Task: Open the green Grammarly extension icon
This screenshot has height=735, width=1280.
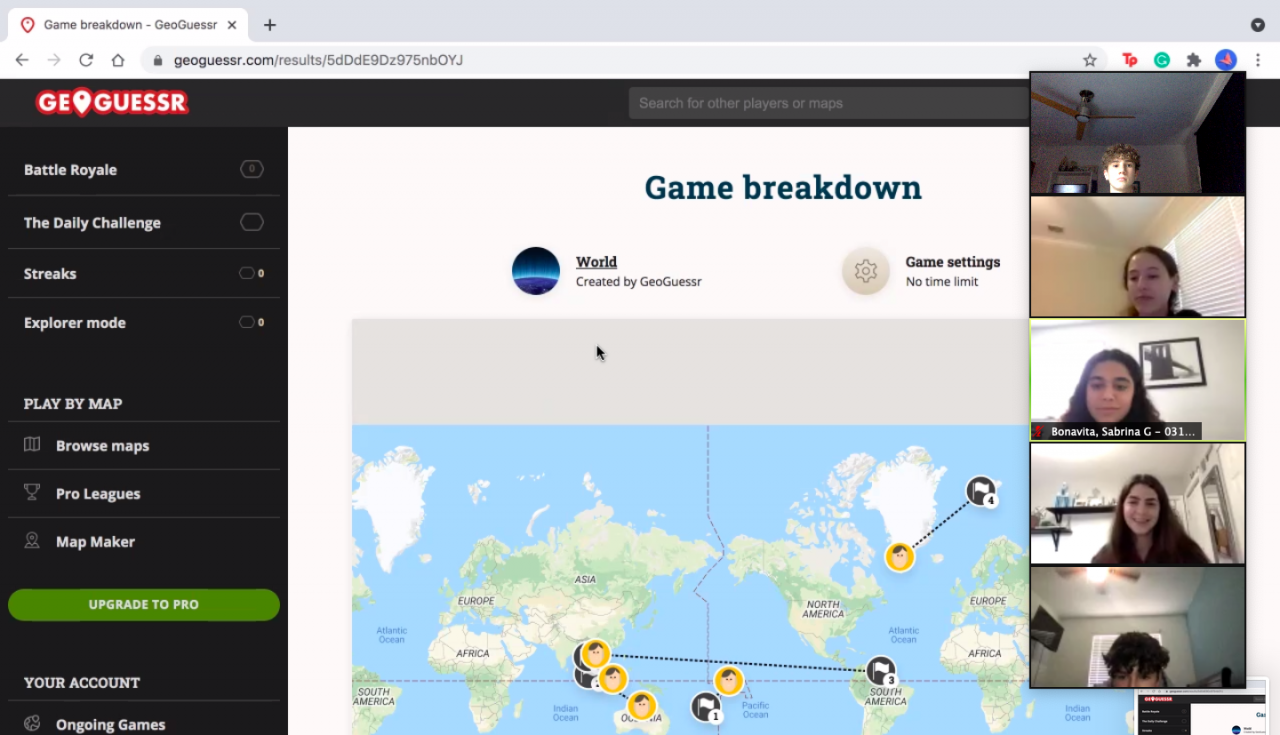Action: [1162, 60]
